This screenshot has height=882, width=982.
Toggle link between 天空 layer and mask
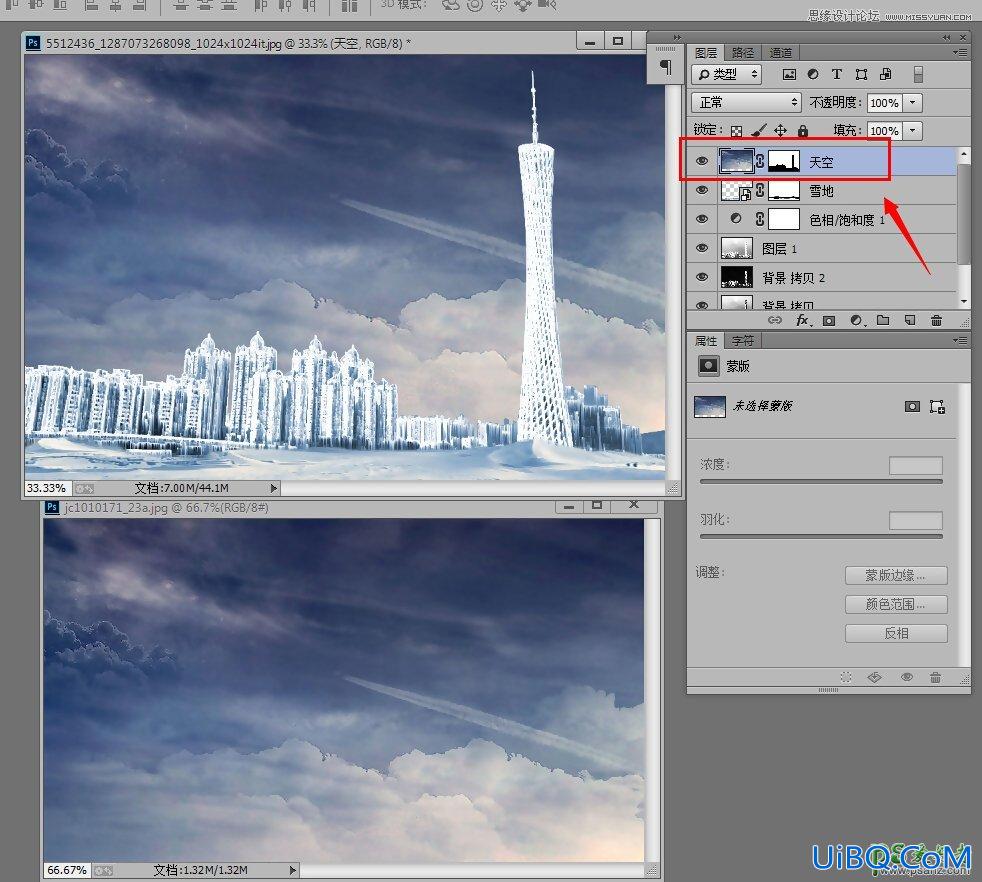pos(760,161)
